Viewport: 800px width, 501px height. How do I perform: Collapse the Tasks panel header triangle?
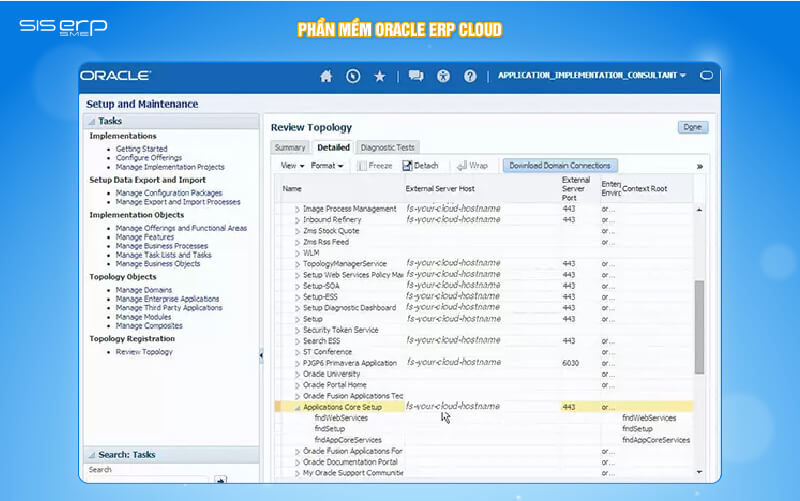(x=92, y=121)
